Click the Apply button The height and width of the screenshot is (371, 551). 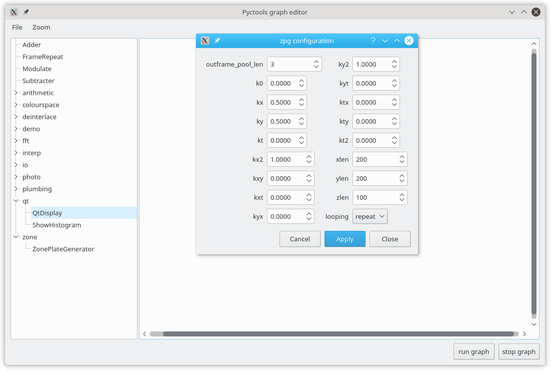coord(345,239)
